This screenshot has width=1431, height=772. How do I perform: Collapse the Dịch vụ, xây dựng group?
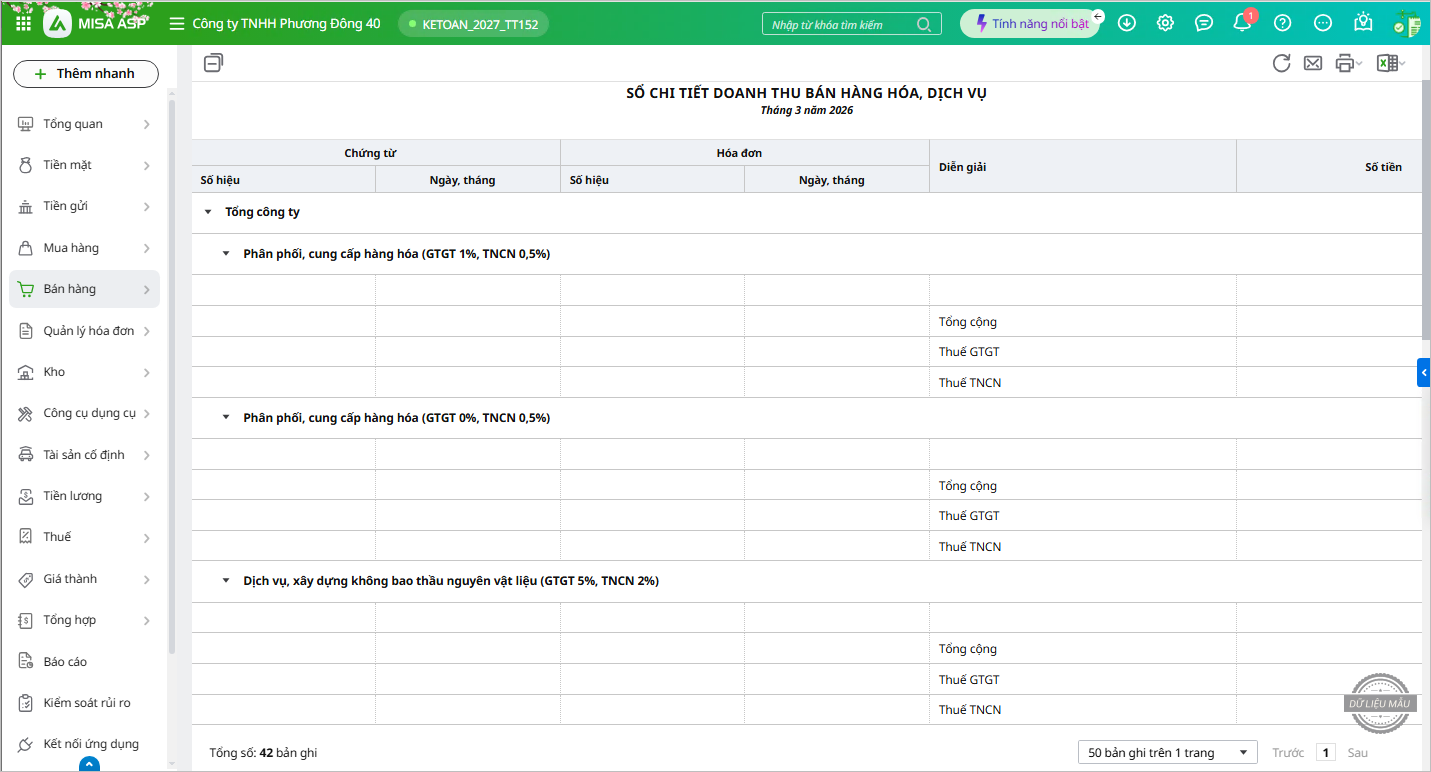click(x=226, y=581)
